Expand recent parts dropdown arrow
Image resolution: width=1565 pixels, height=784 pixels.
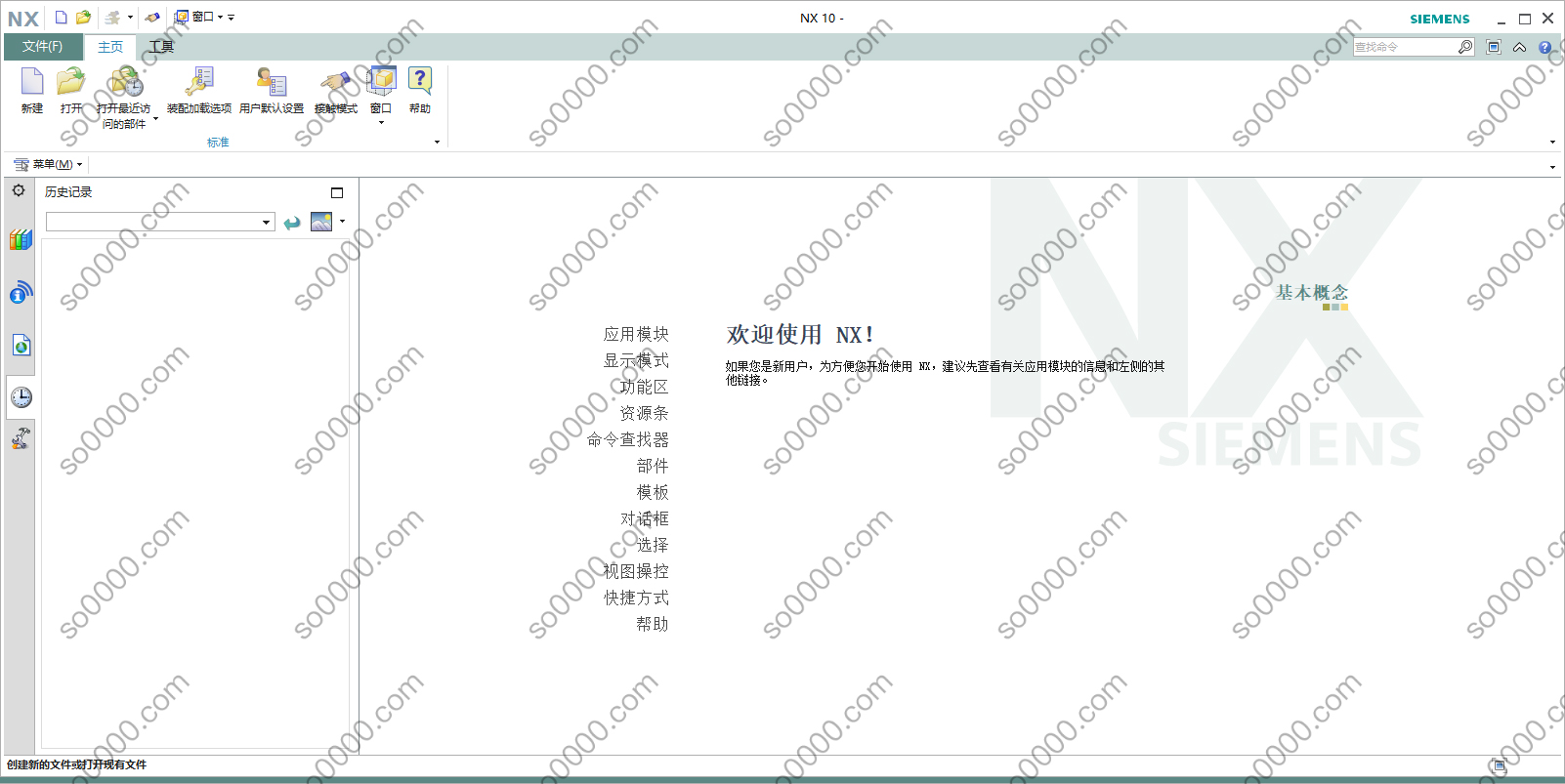pos(155,119)
